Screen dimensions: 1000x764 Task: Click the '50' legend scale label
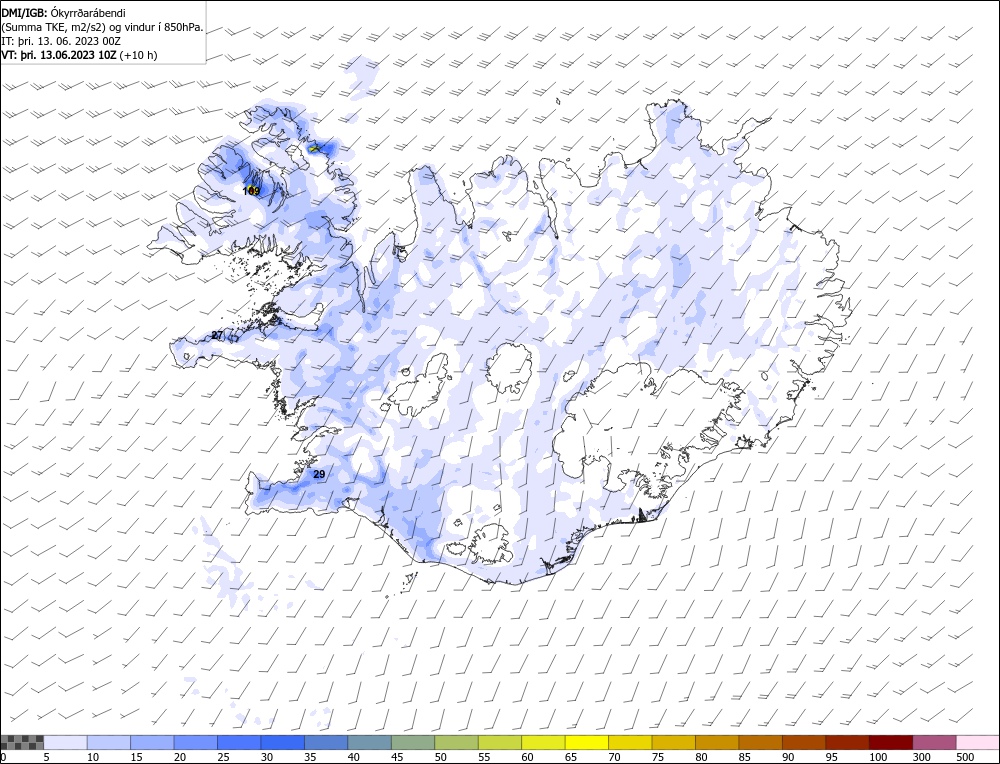point(441,757)
